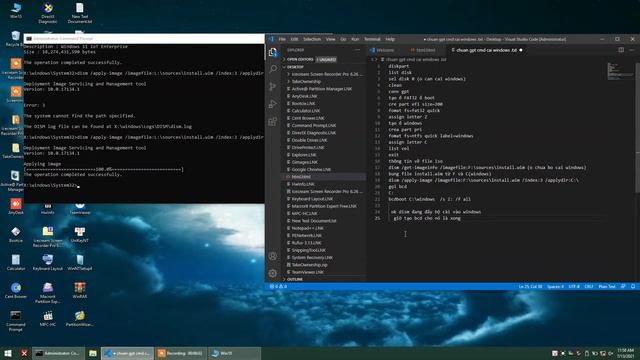Open the Selection menu
The width and height of the screenshot is (640, 360).
click(x=312, y=39)
